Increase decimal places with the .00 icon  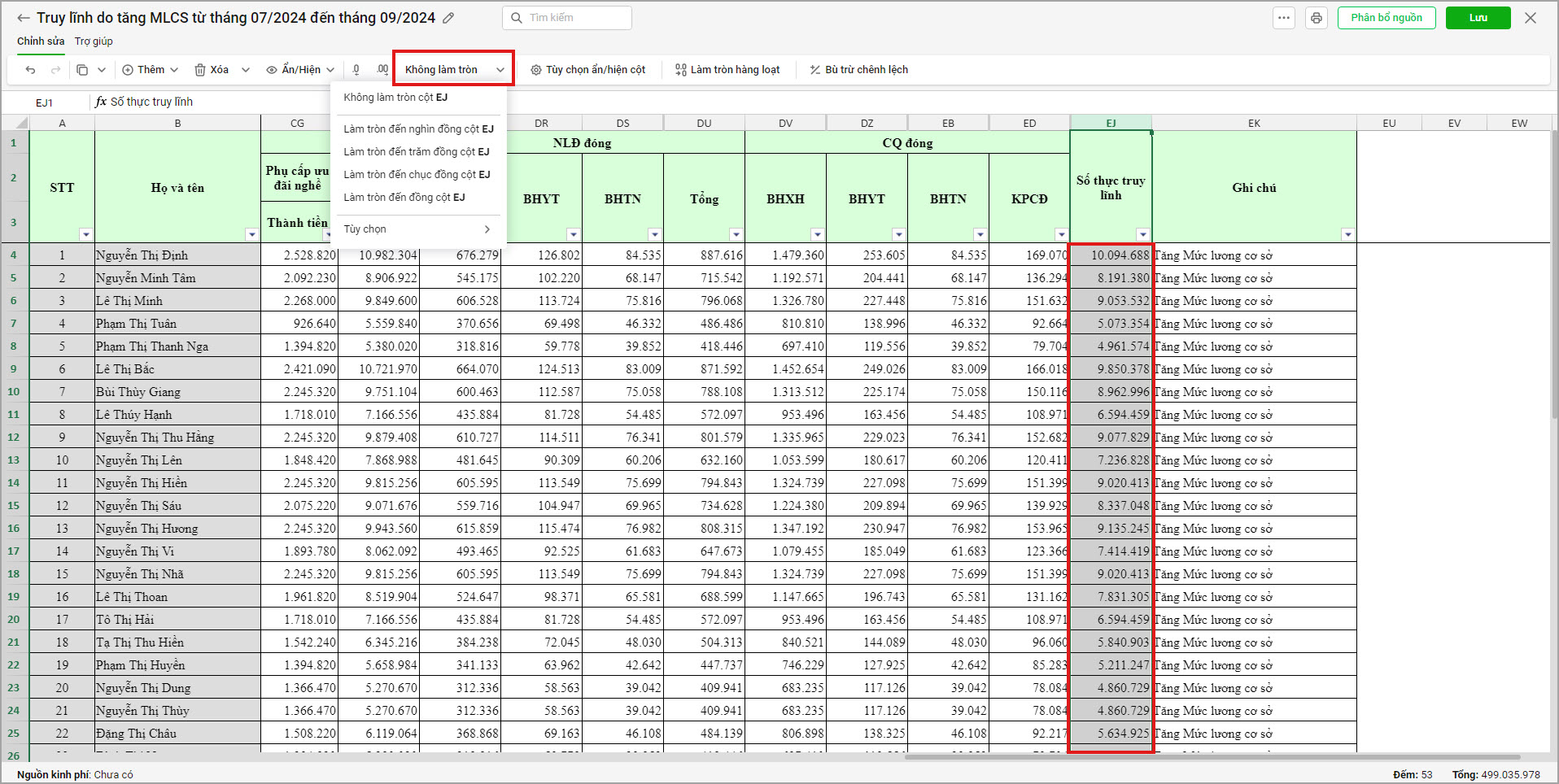[382, 70]
